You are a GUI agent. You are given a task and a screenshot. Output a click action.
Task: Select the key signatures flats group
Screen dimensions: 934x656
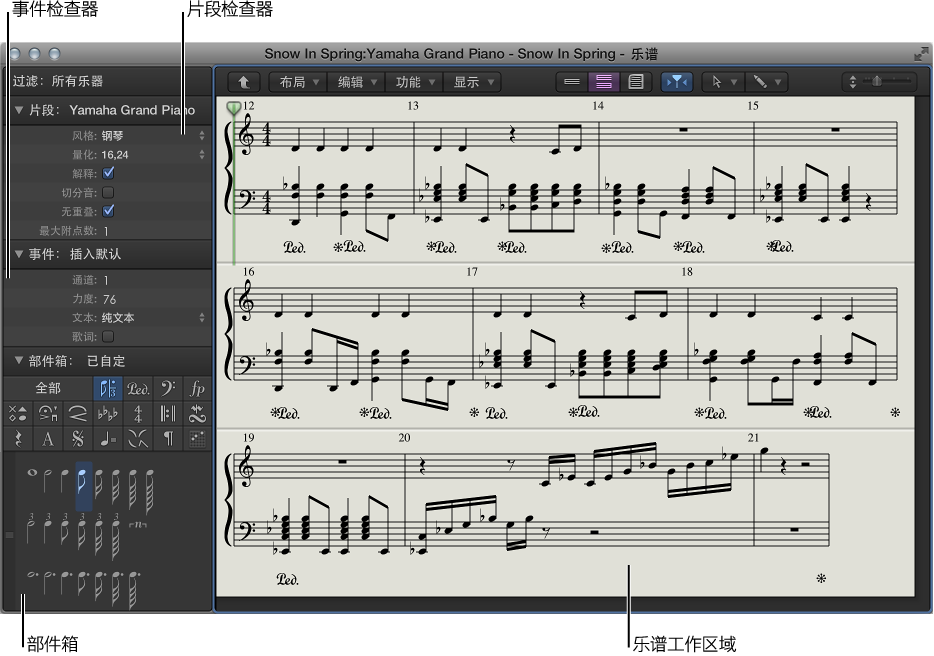point(108,414)
